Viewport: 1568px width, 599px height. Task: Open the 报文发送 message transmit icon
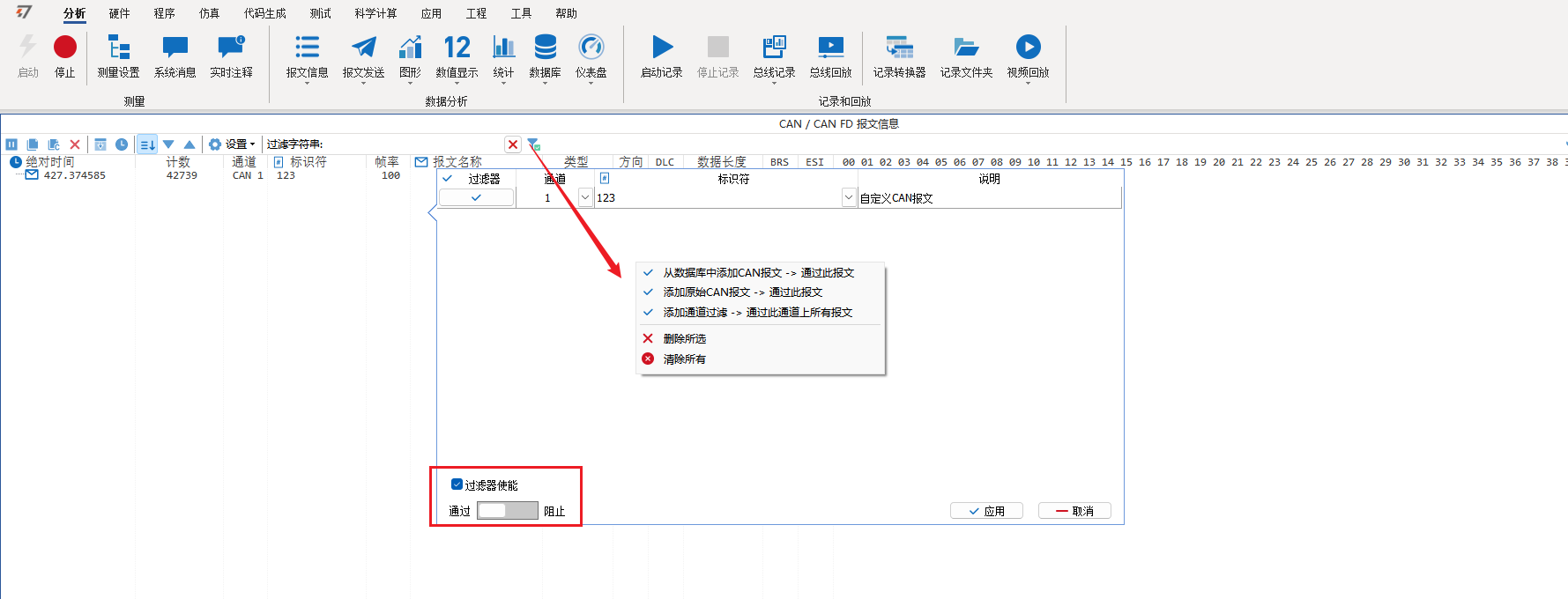pyautogui.click(x=363, y=48)
